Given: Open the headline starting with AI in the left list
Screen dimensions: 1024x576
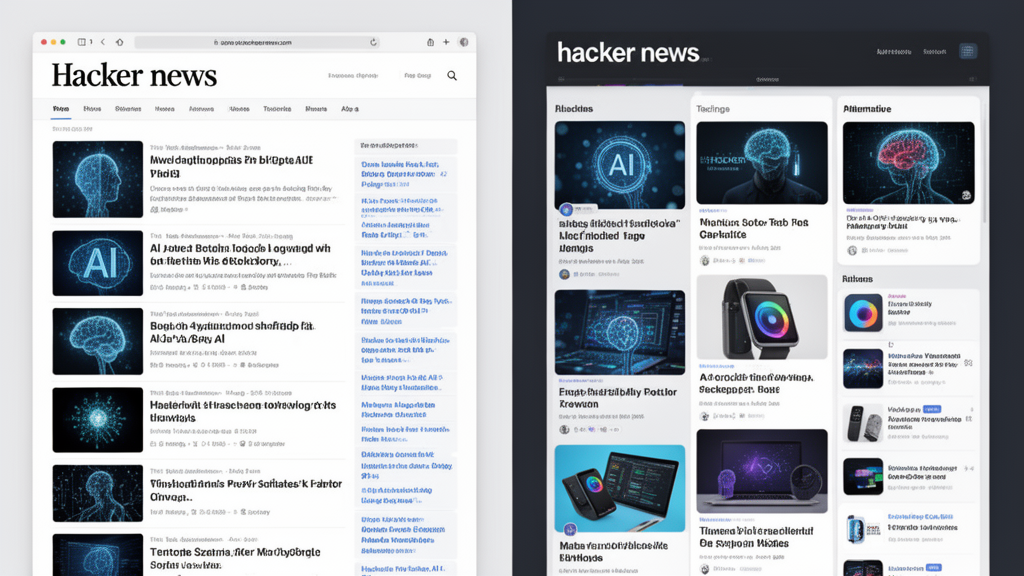Looking at the screenshot, I should point(240,255).
